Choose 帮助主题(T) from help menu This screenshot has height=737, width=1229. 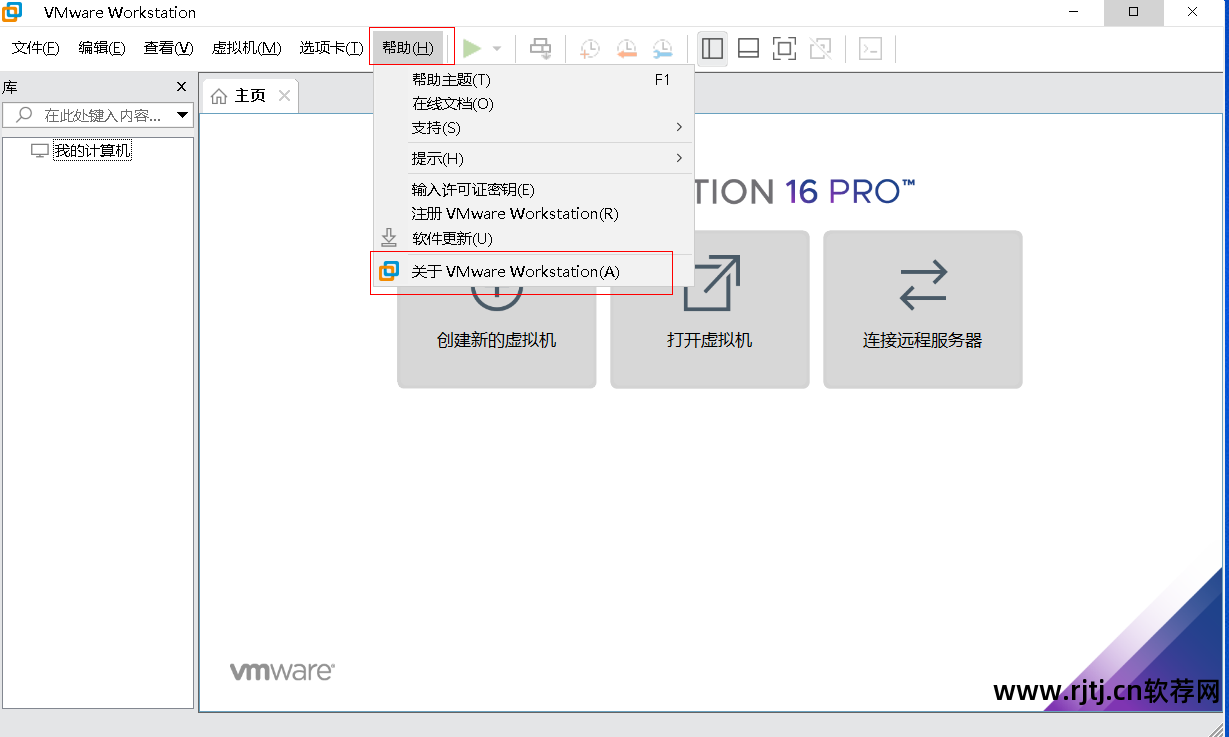click(533, 80)
